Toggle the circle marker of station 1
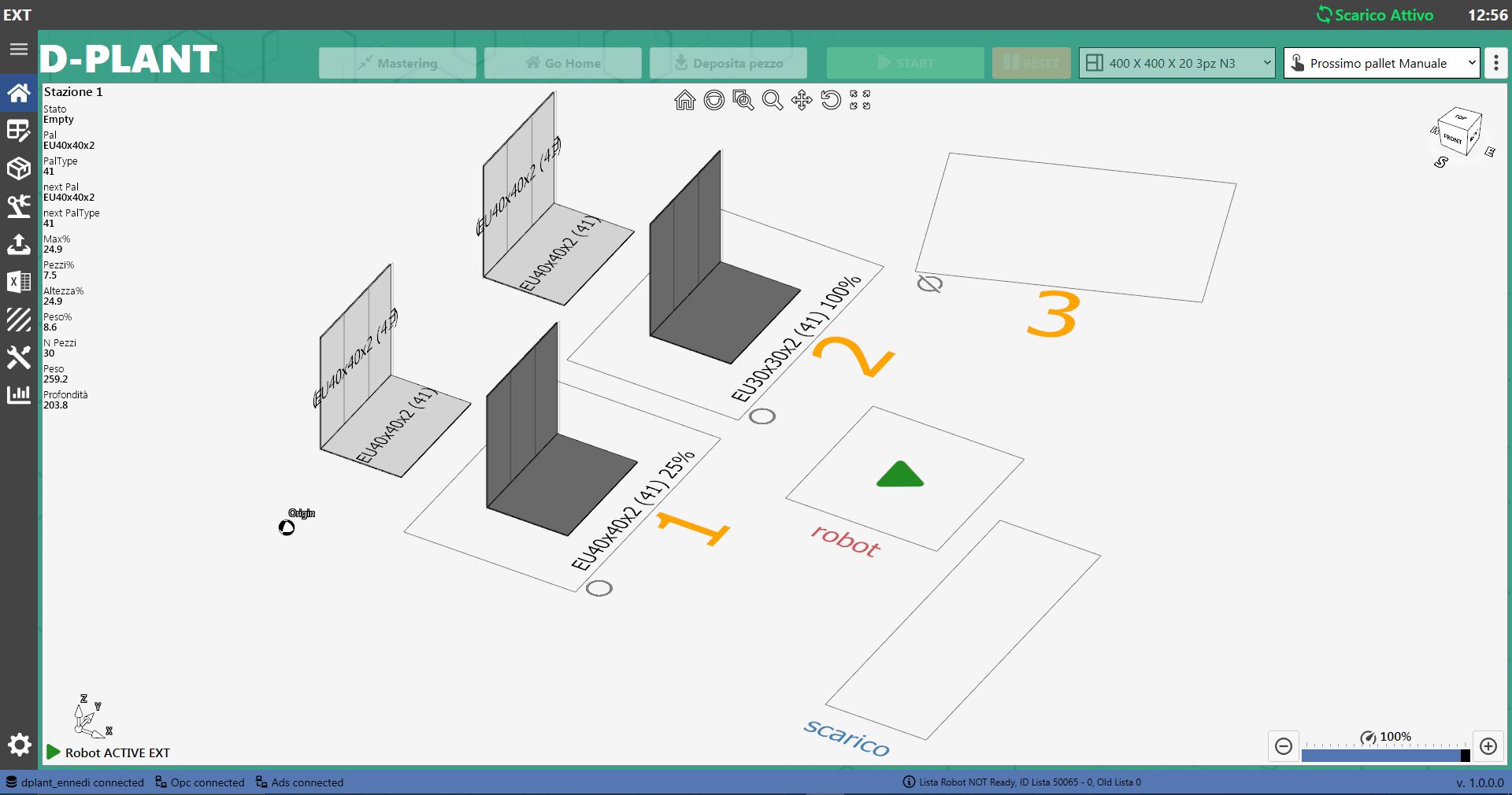Image resolution: width=1512 pixels, height=795 pixels. coord(599,588)
